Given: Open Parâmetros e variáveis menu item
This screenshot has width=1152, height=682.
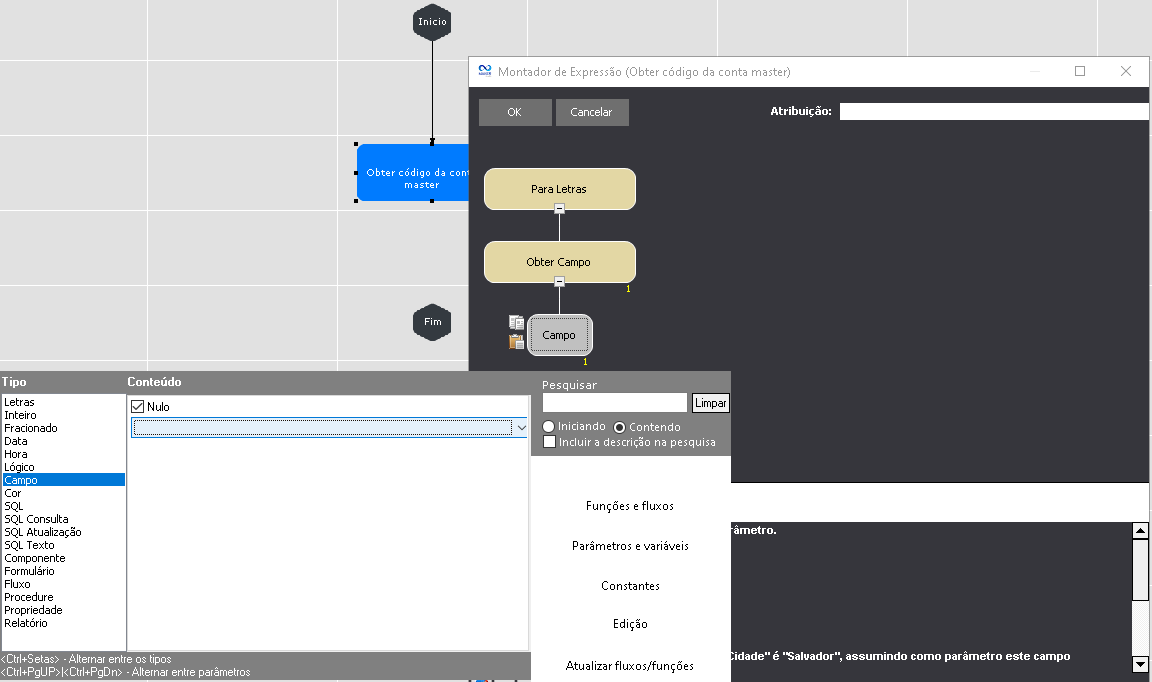Looking at the screenshot, I should click(x=630, y=546).
